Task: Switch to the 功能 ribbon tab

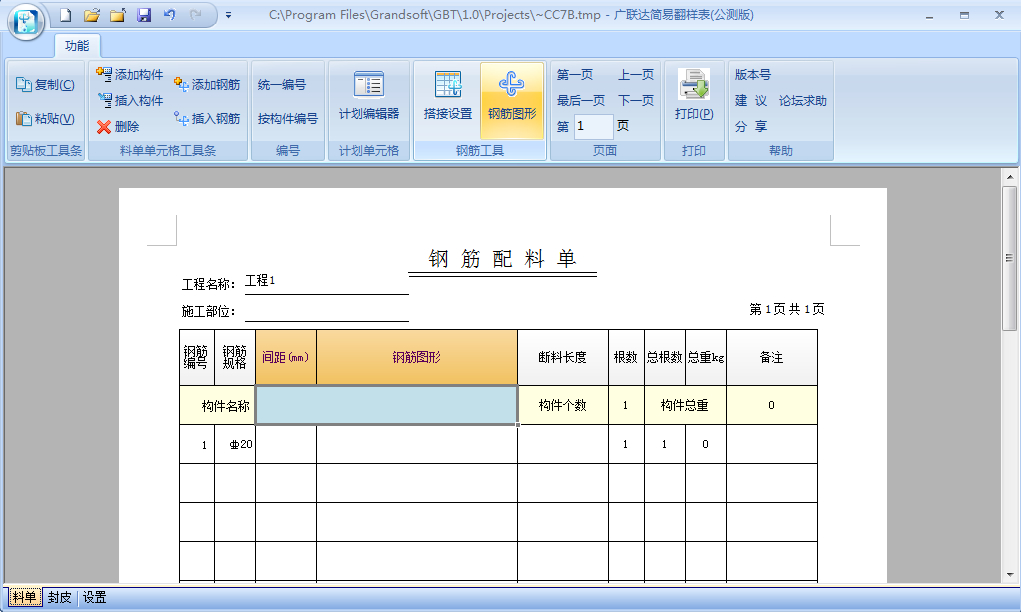Action: tap(77, 46)
